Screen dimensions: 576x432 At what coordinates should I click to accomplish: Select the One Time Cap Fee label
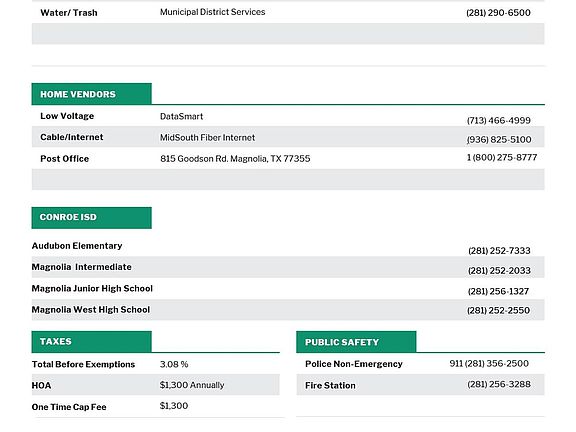coord(69,407)
